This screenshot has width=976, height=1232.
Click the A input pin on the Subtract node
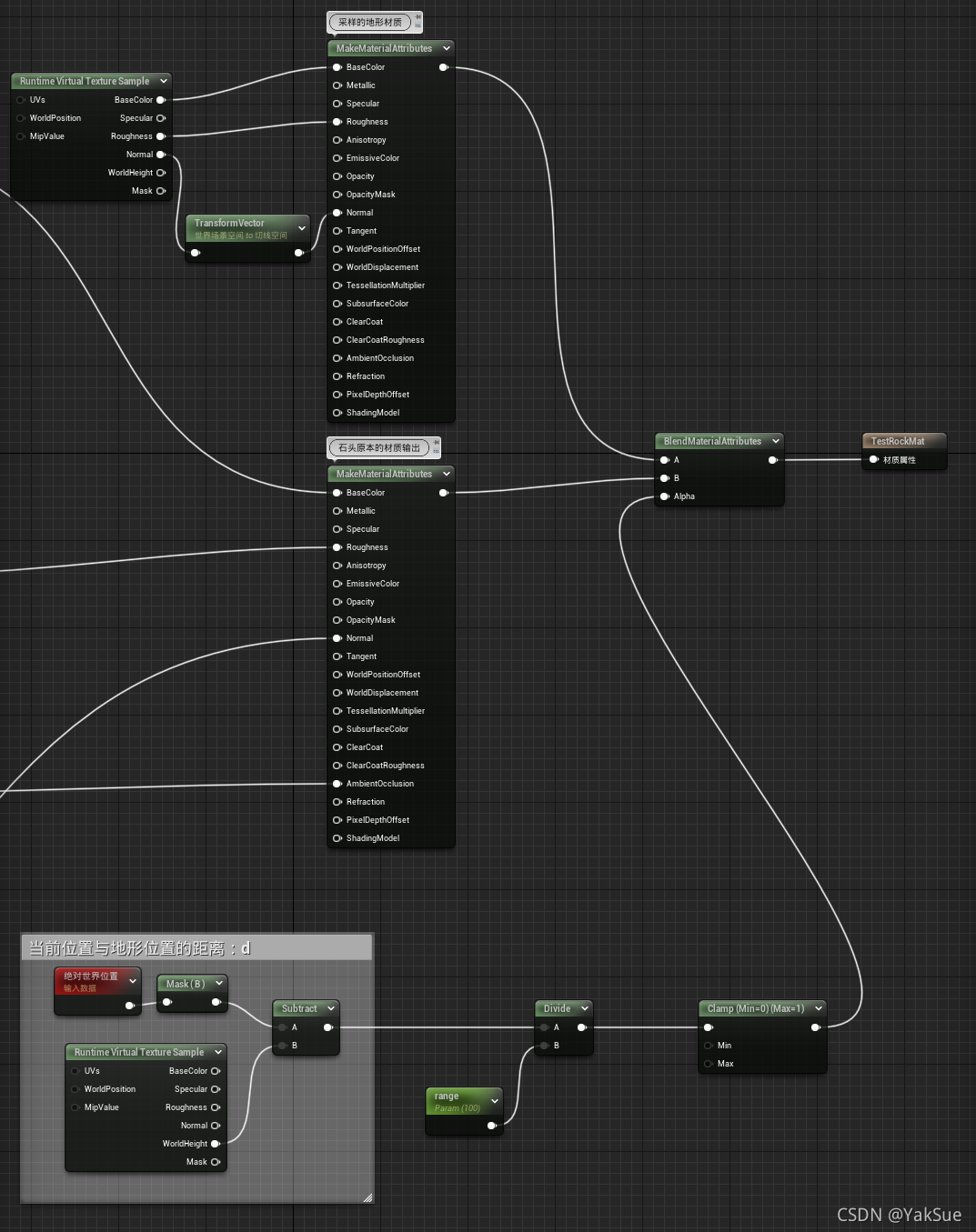[x=283, y=1027]
